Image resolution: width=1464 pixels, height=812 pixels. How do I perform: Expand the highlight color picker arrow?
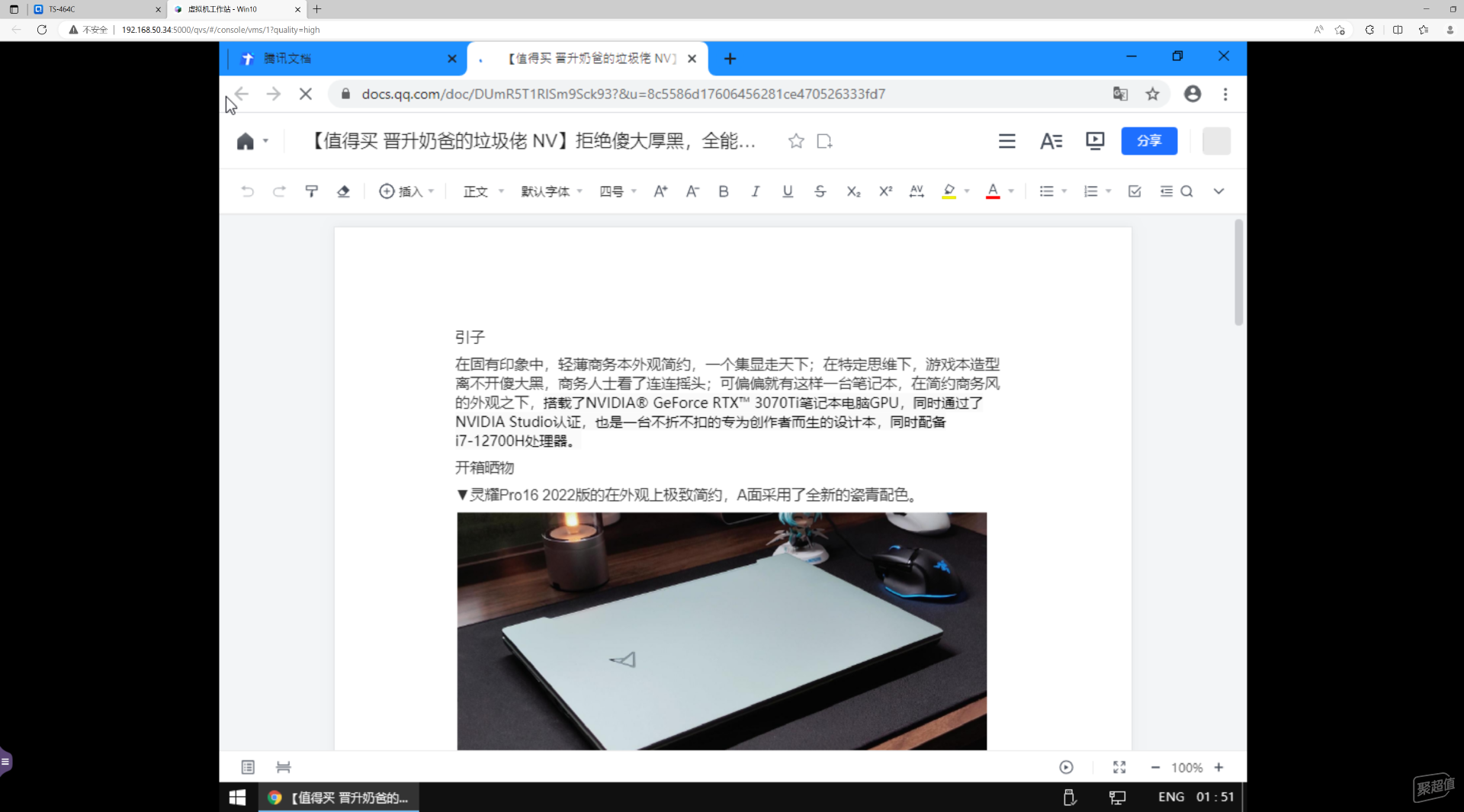(967, 191)
